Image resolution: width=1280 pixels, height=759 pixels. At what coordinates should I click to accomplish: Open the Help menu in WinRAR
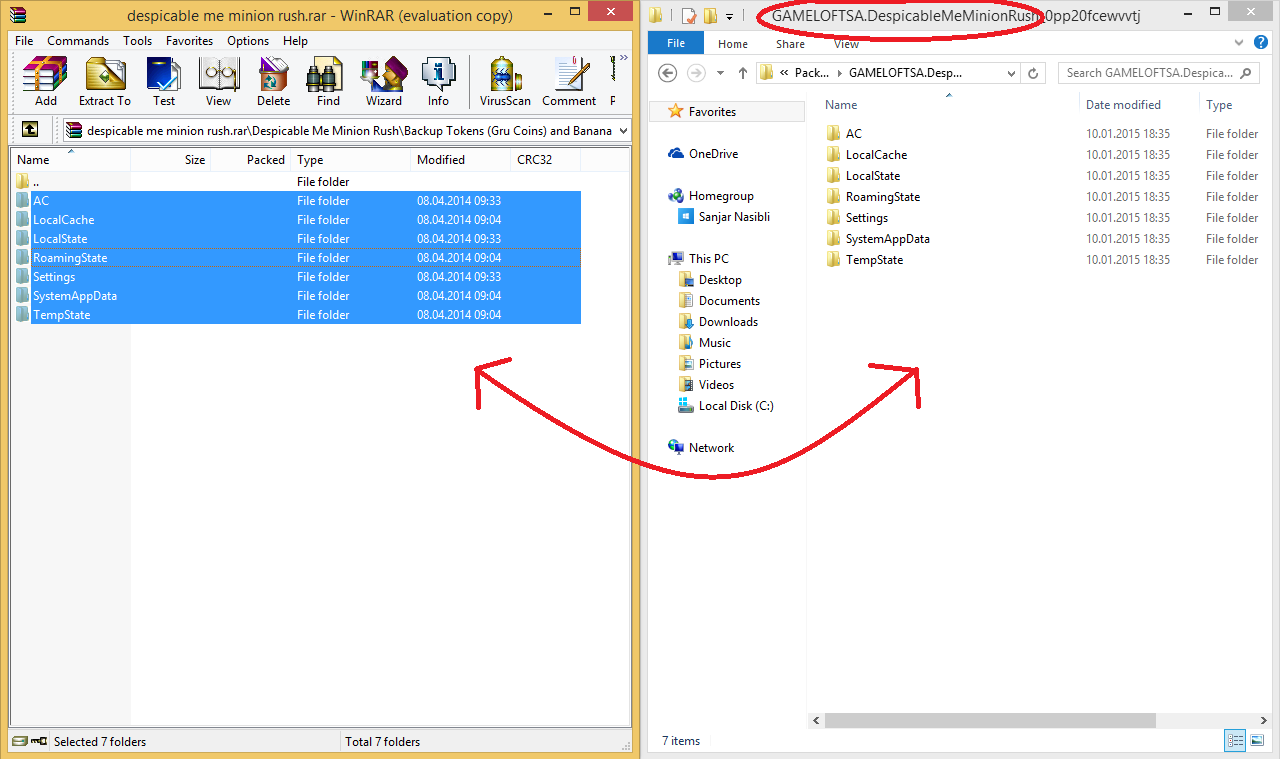[295, 41]
